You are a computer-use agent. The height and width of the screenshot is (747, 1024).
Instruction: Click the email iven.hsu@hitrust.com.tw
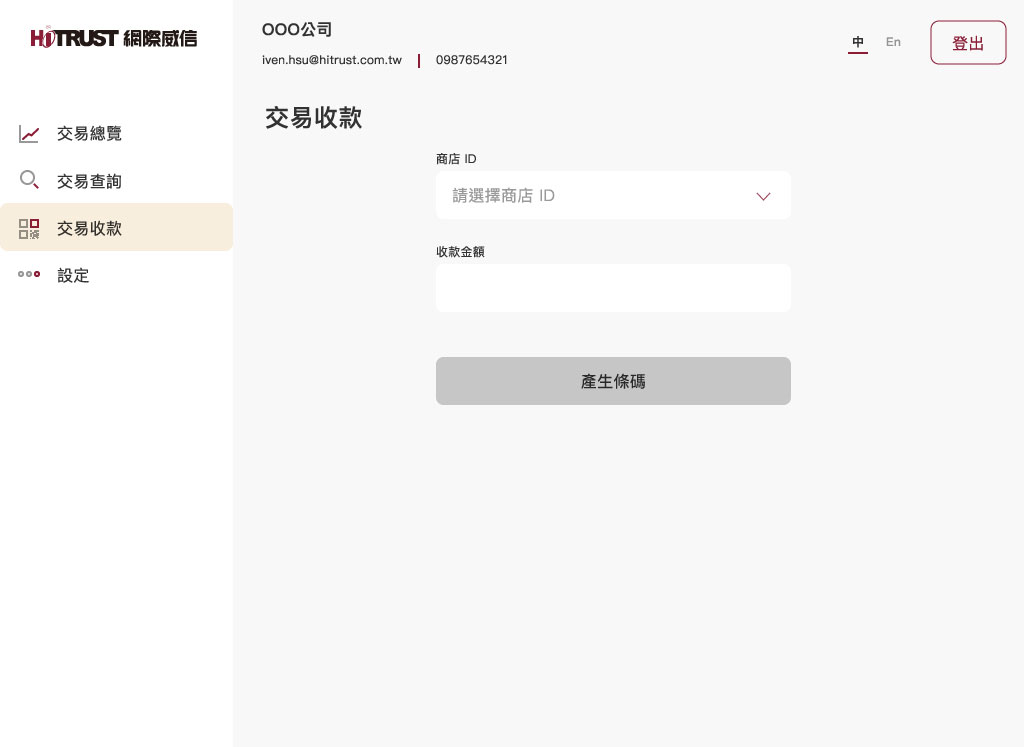[x=332, y=60]
